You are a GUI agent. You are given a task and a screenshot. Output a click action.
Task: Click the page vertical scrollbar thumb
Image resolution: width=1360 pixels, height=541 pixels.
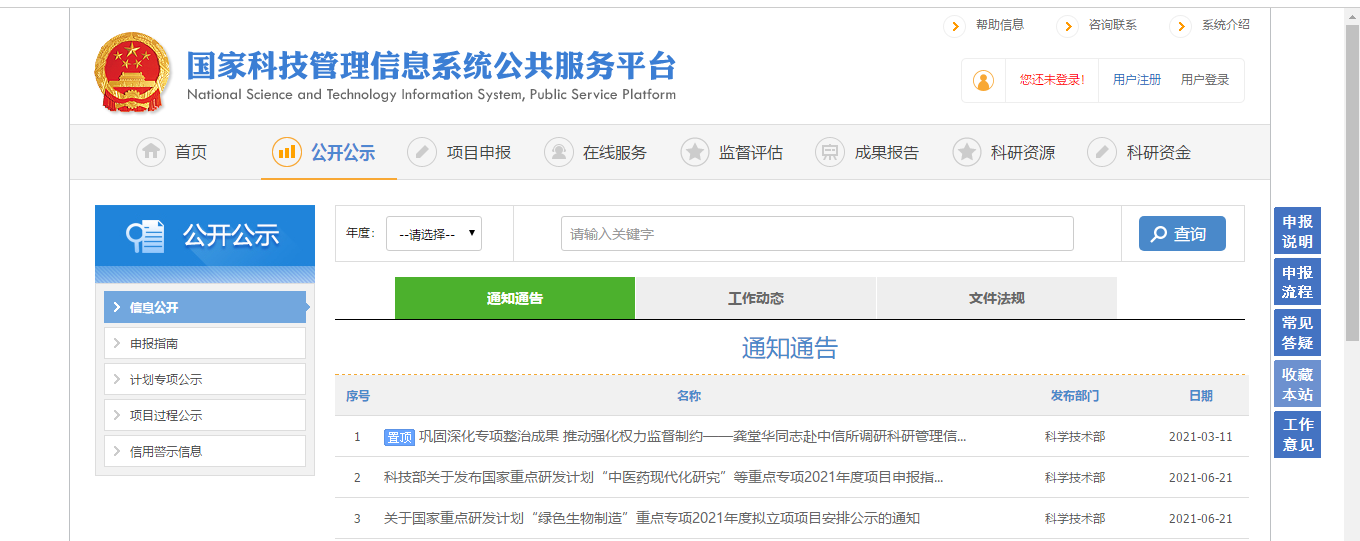click(x=1352, y=183)
